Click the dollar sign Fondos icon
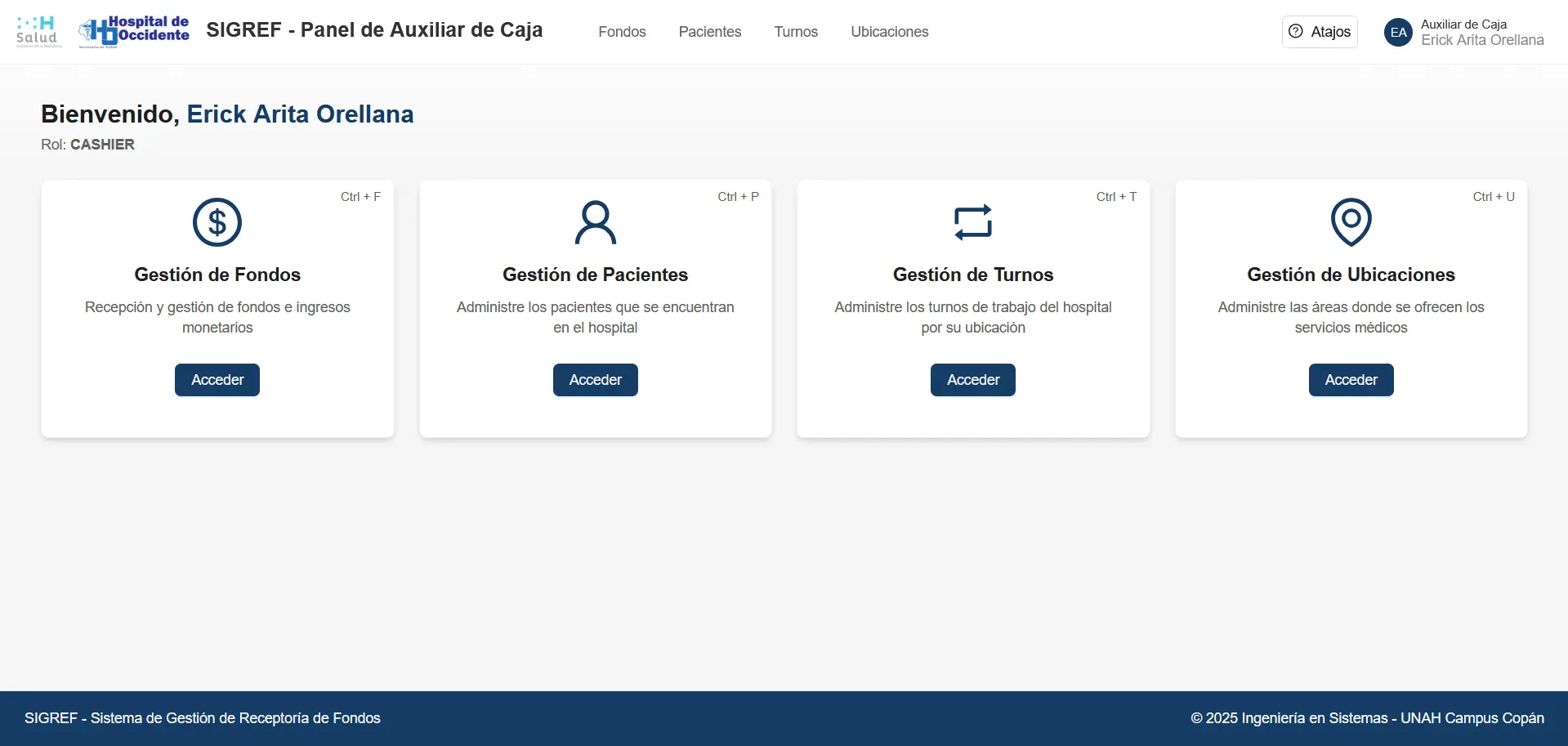 (x=217, y=222)
